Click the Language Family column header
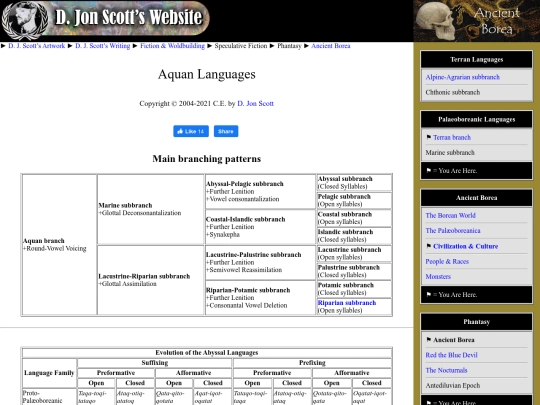This screenshot has height=405, width=540. point(49,373)
